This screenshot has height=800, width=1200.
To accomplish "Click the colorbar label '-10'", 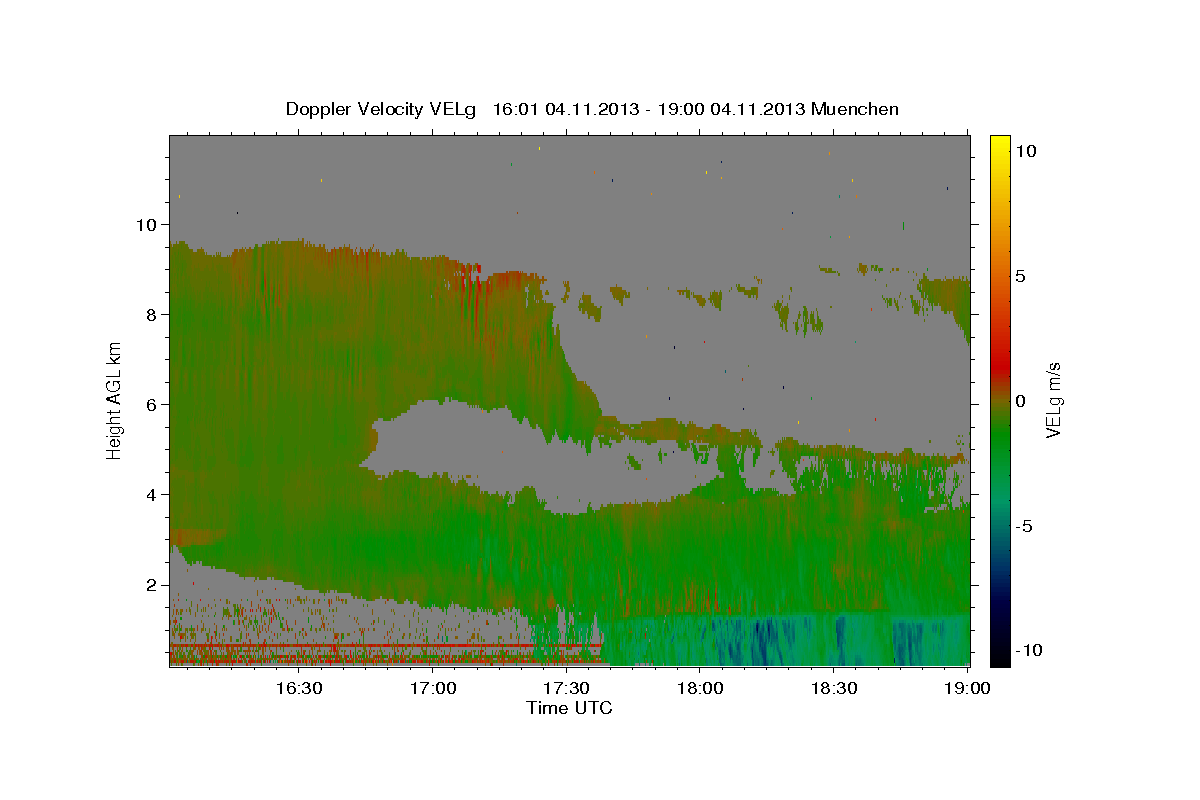I will pyautogui.click(x=1029, y=651).
